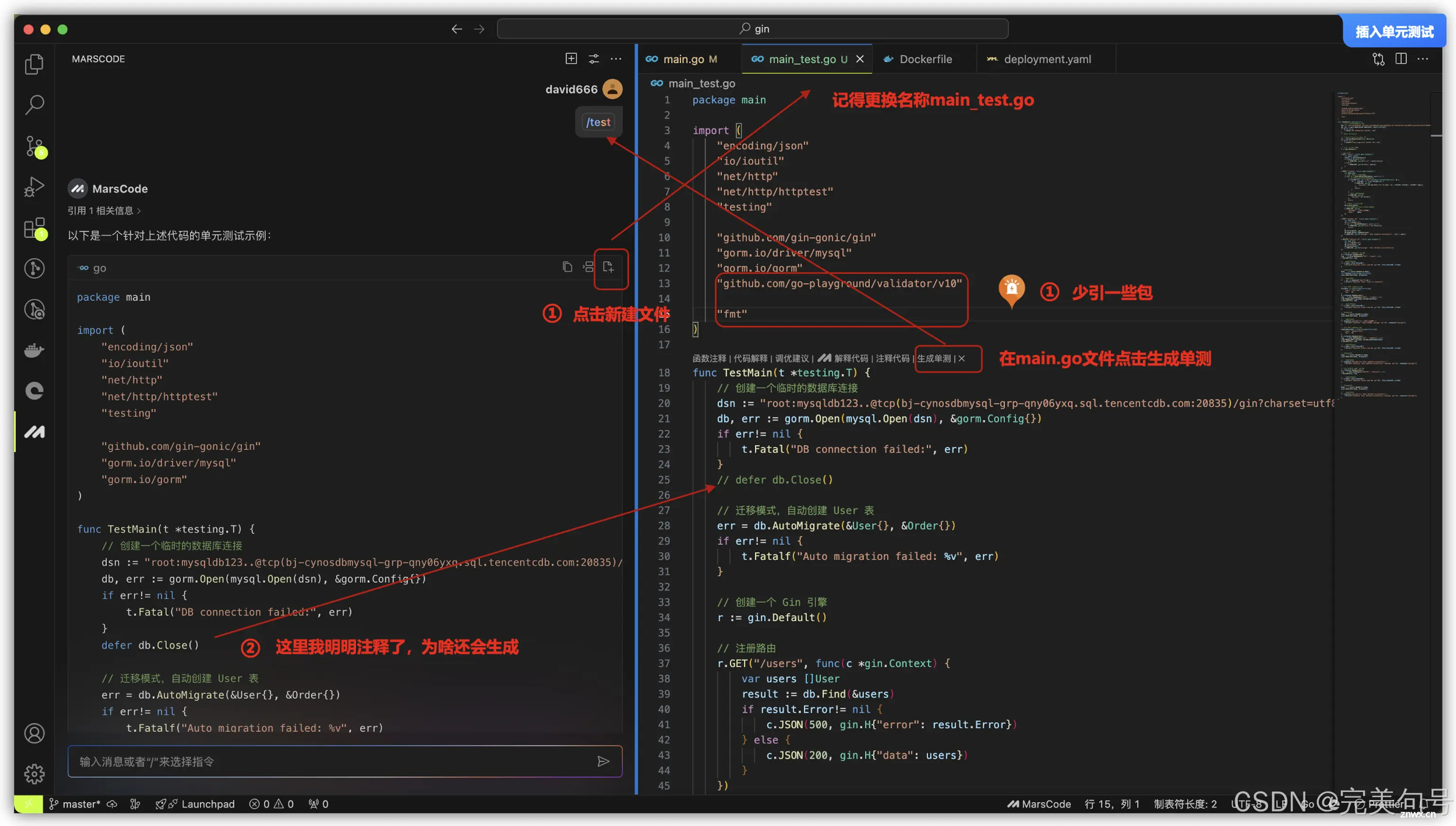Screen dimensions: 1456x826
Task: Open MarsCode panel settings sliders icon
Action: 593,59
